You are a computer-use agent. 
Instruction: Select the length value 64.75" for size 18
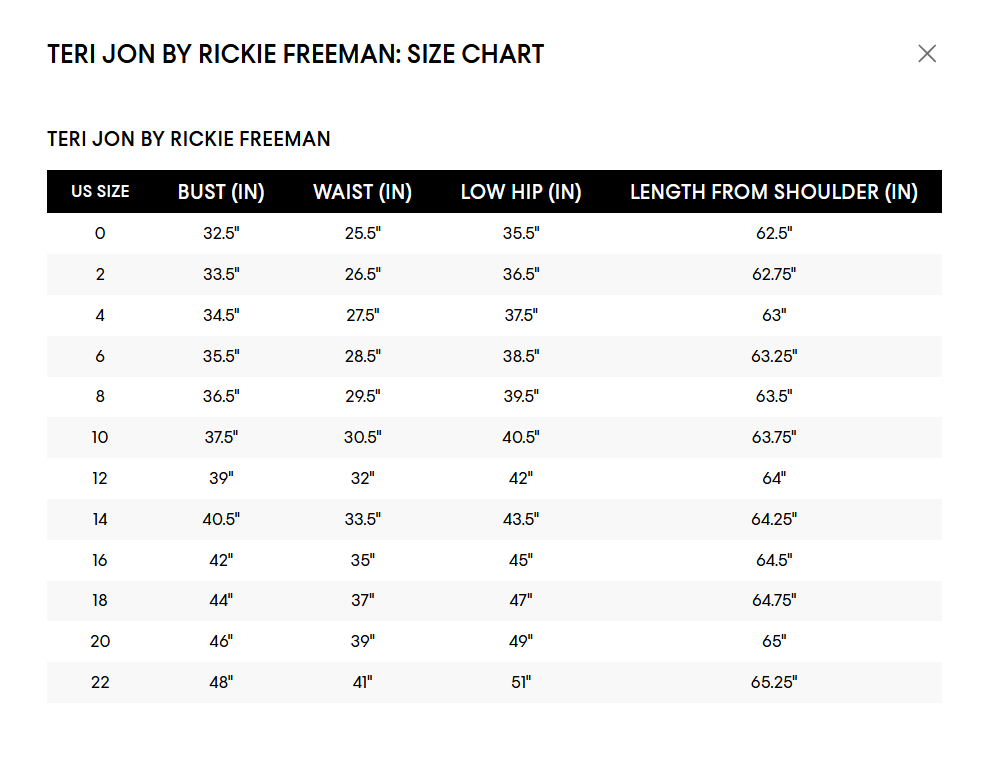pos(774,601)
